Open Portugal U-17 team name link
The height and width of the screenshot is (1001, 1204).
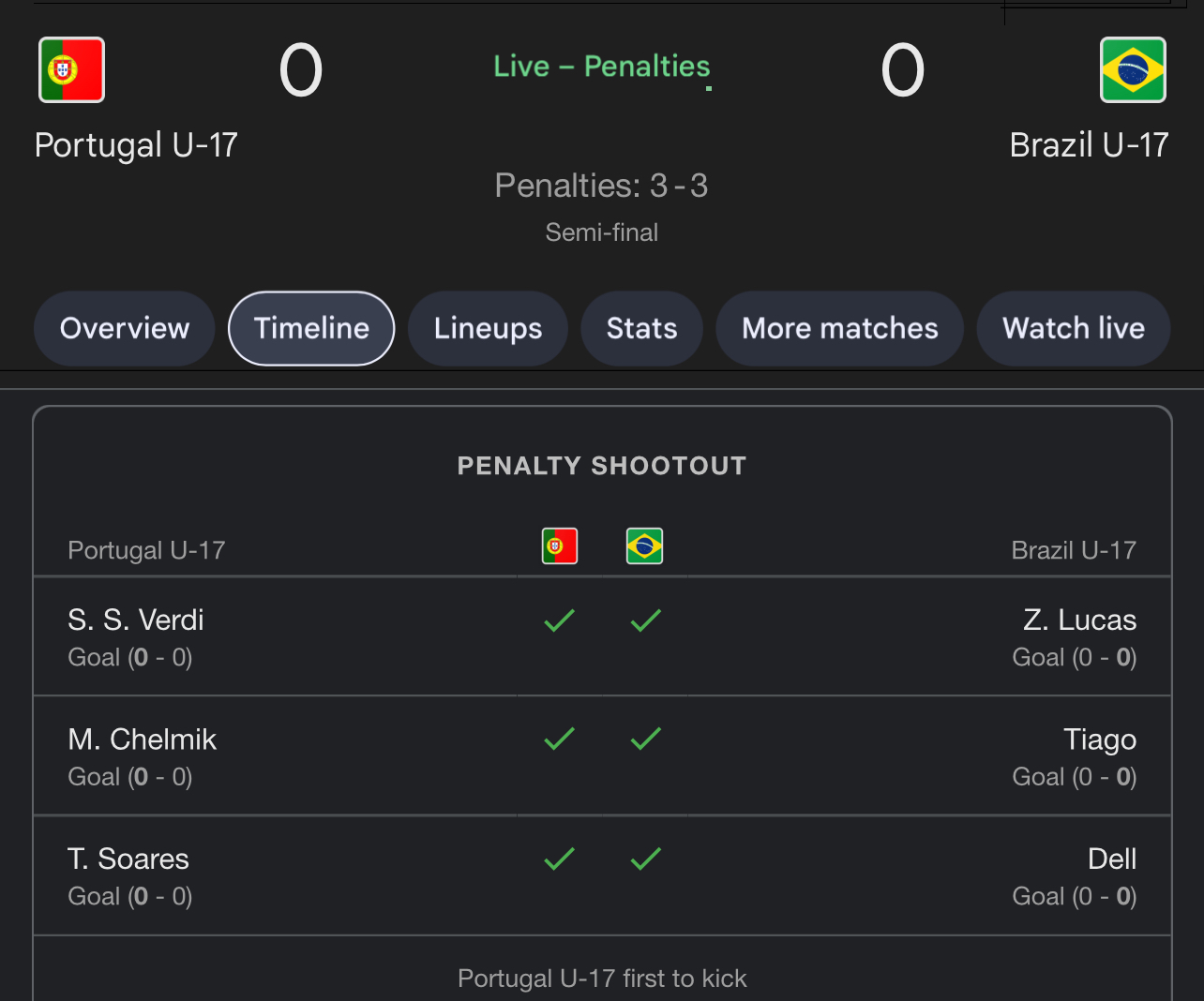click(x=136, y=145)
